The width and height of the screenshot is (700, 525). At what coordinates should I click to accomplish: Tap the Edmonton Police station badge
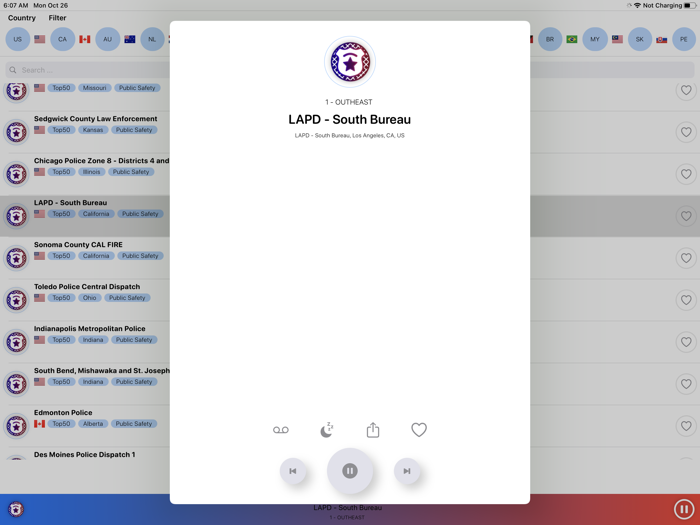point(17,426)
